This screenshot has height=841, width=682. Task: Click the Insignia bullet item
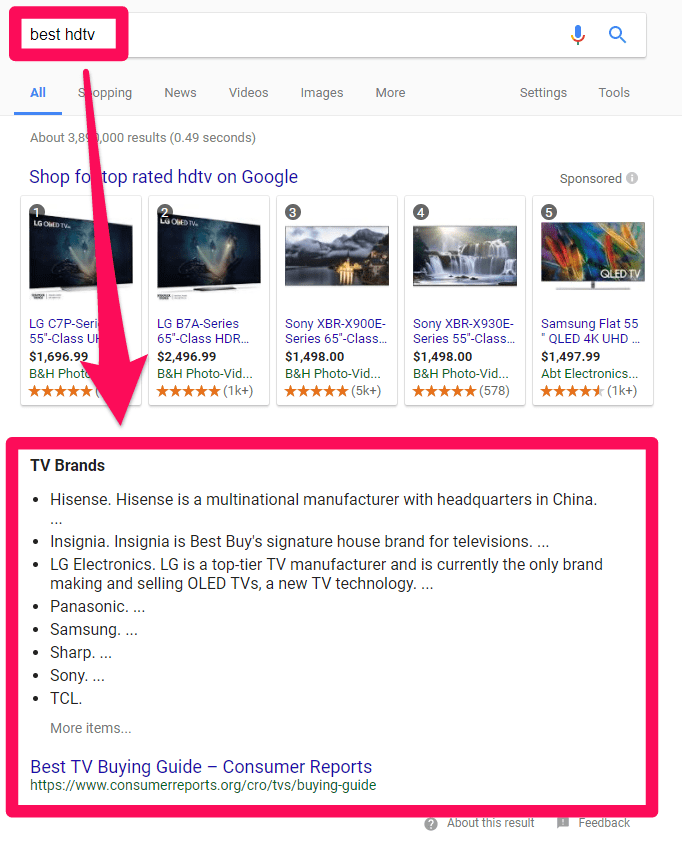click(299, 541)
